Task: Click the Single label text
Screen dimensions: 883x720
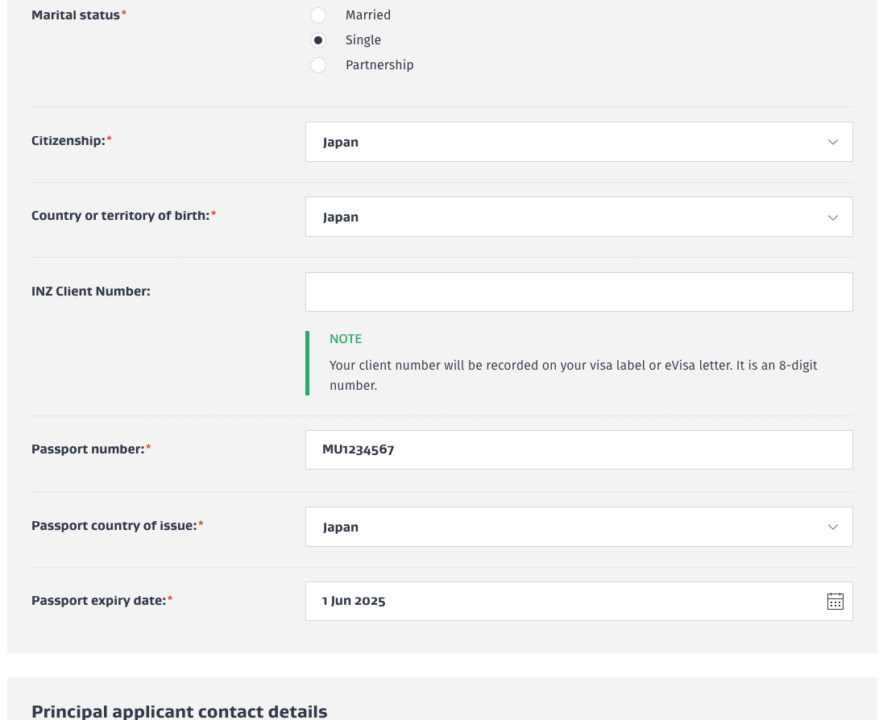Action: tap(363, 40)
